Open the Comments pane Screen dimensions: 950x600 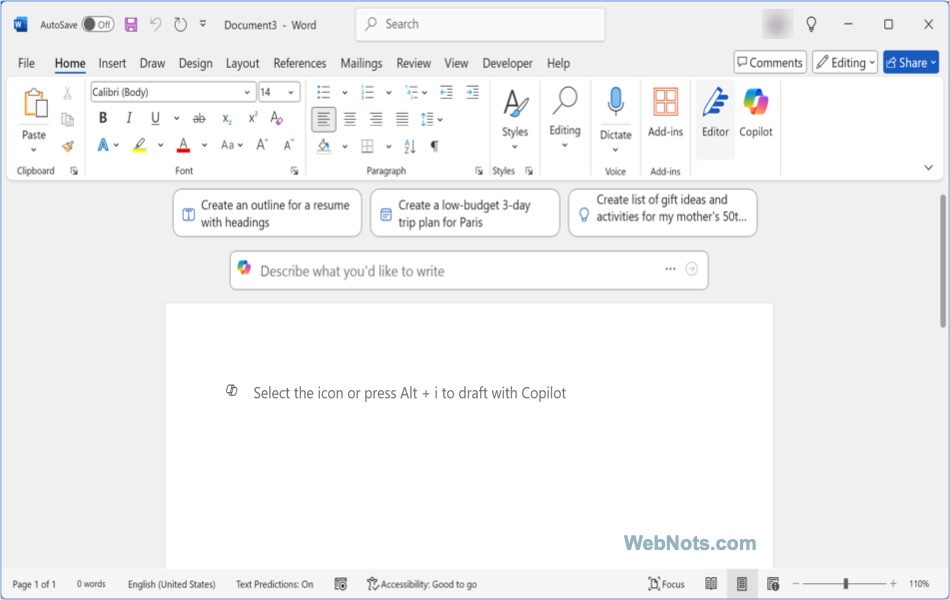click(x=770, y=62)
